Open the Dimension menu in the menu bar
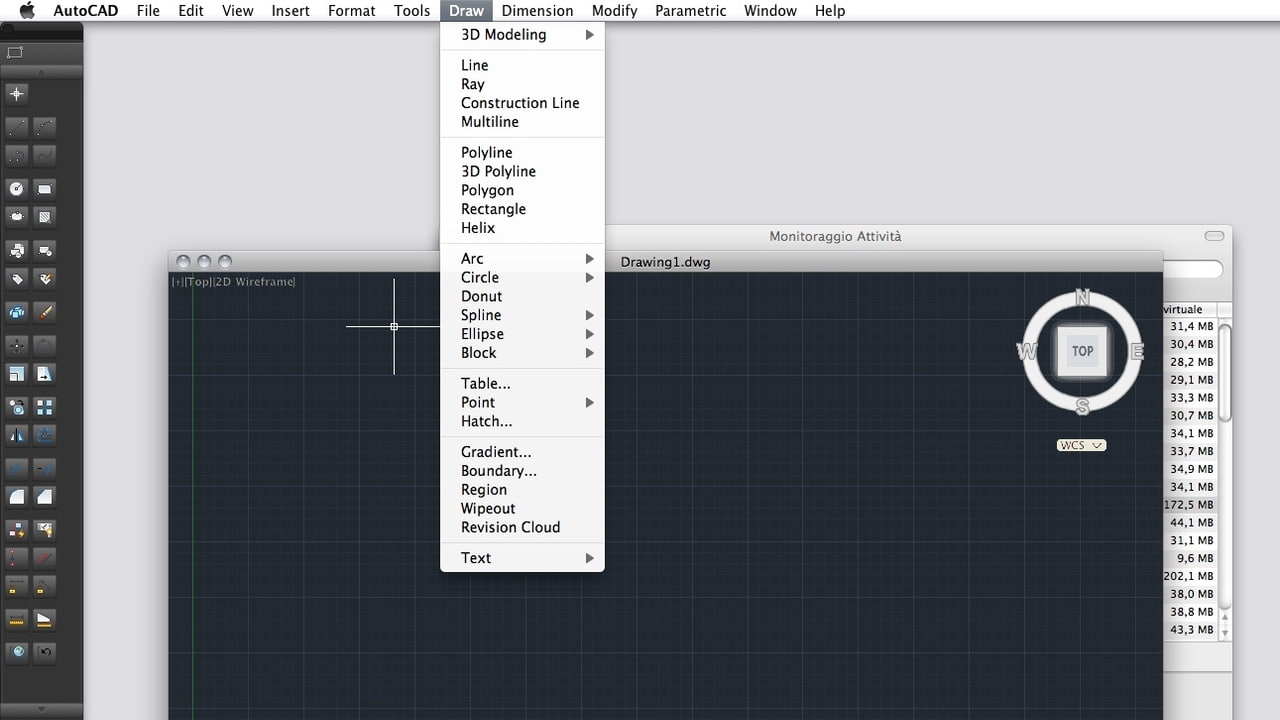Screen dimensions: 1280x720 tap(537, 11)
